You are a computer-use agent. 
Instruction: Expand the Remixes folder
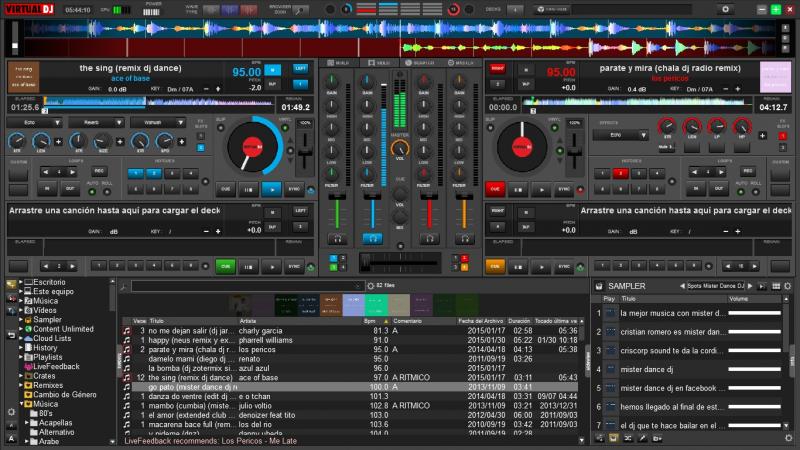pyautogui.click(x=21, y=385)
